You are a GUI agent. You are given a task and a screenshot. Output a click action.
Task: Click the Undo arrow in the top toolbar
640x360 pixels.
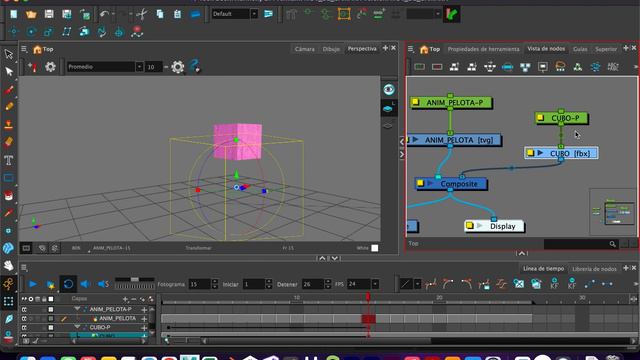[104, 14]
